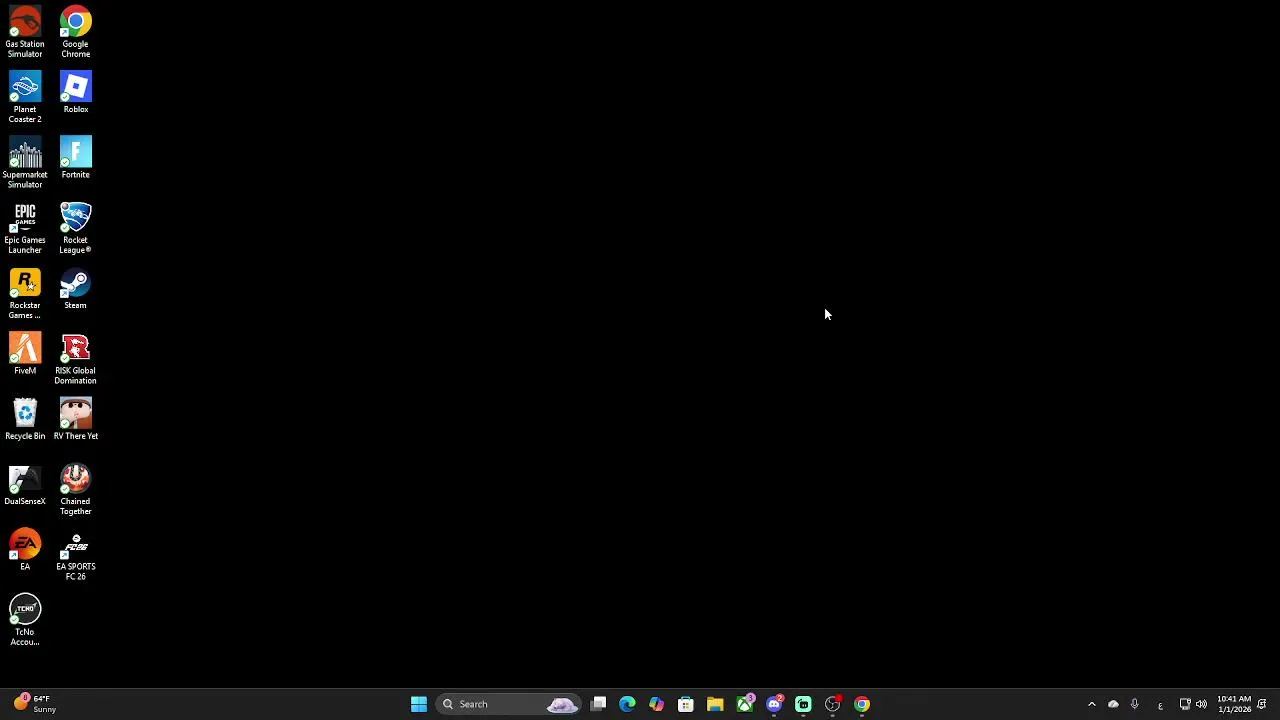Image resolution: width=1280 pixels, height=720 pixels.
Task: Select the Rocket League desktop shortcut
Action: click(x=75, y=228)
